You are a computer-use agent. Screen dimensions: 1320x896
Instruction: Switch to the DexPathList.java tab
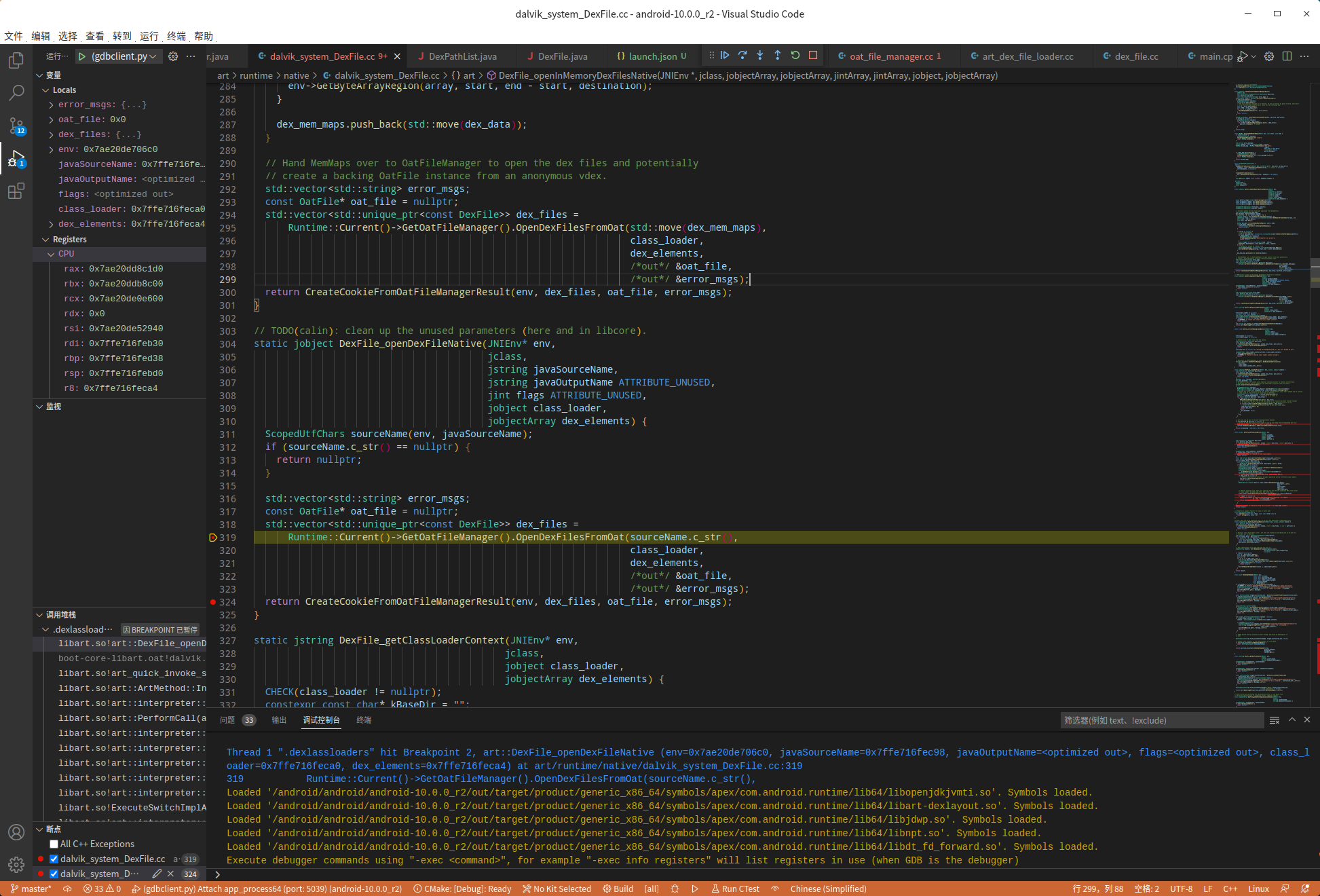[462, 56]
